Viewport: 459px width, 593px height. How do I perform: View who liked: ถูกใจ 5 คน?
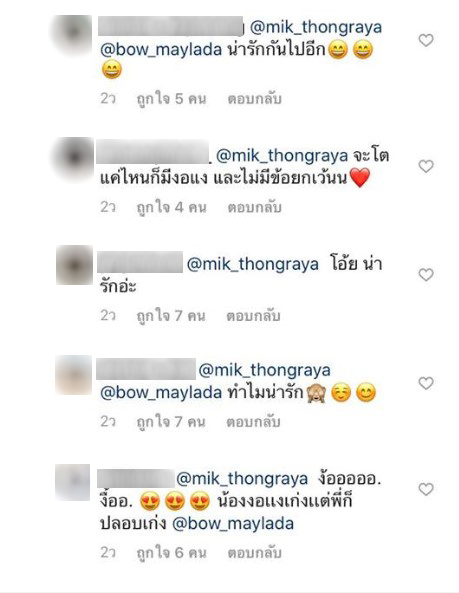(171, 99)
